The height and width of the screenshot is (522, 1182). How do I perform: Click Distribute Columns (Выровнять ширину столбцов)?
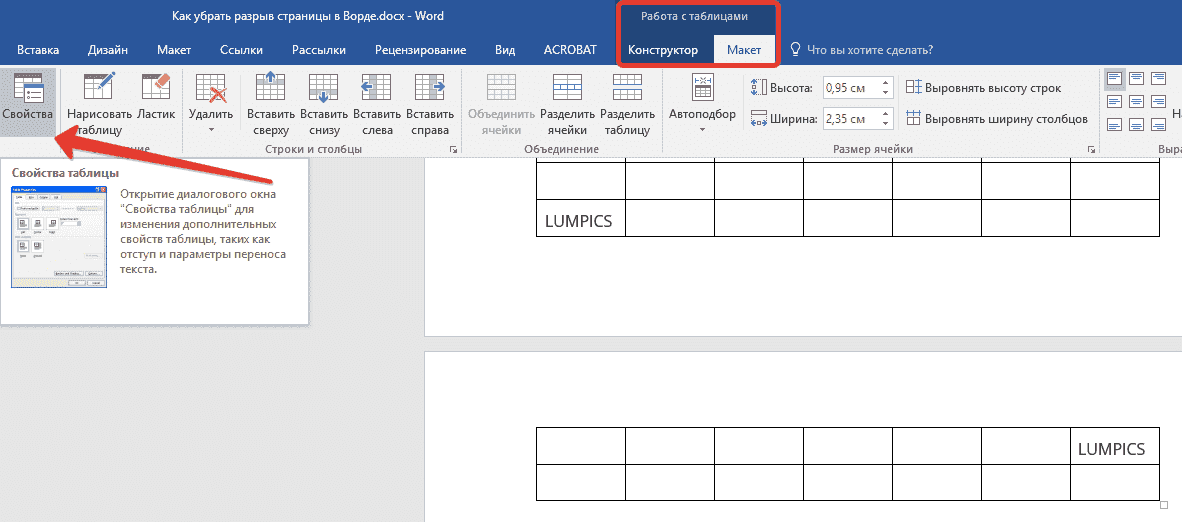click(x=996, y=119)
